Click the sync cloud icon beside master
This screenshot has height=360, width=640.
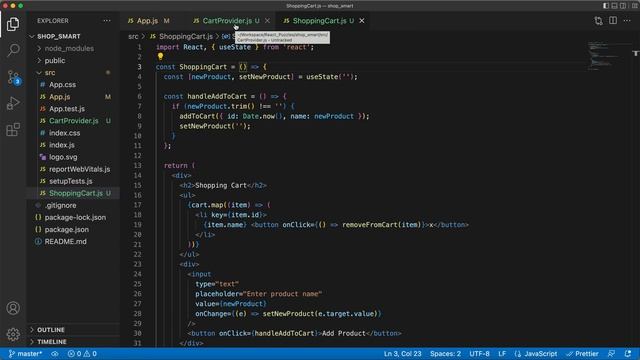point(54,353)
